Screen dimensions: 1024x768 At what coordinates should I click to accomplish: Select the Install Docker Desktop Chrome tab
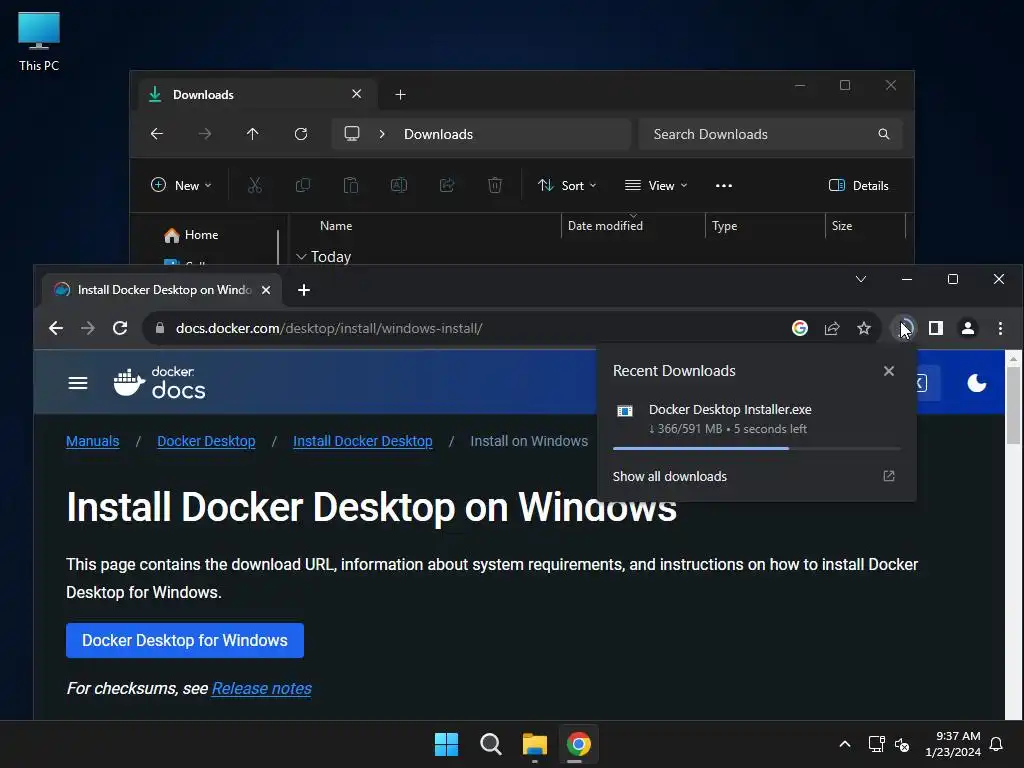click(x=162, y=290)
